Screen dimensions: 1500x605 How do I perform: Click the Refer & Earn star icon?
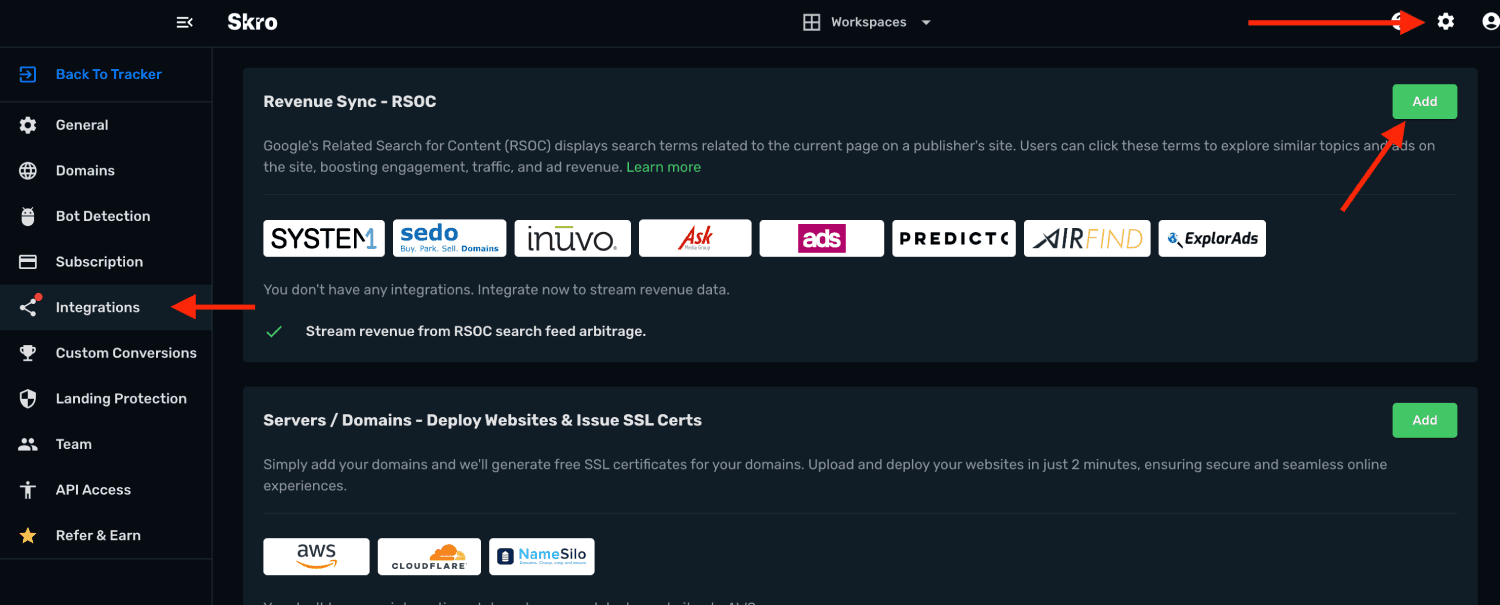click(x=28, y=536)
